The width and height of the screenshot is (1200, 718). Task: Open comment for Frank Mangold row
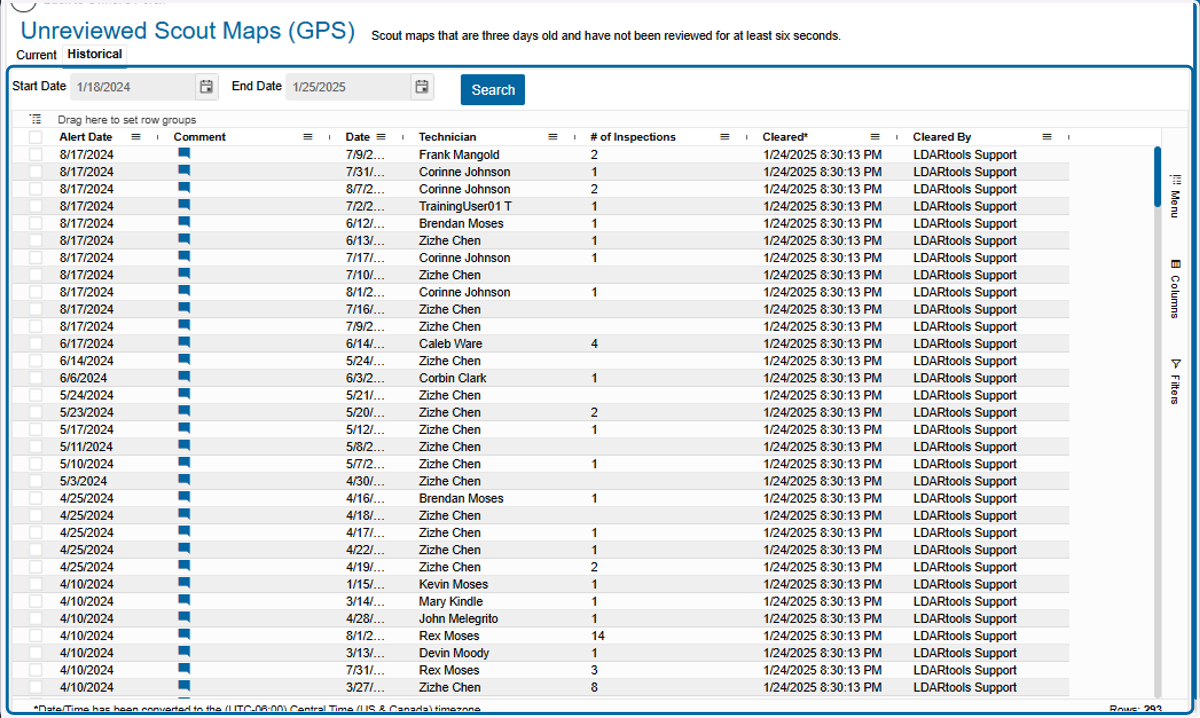click(x=184, y=154)
